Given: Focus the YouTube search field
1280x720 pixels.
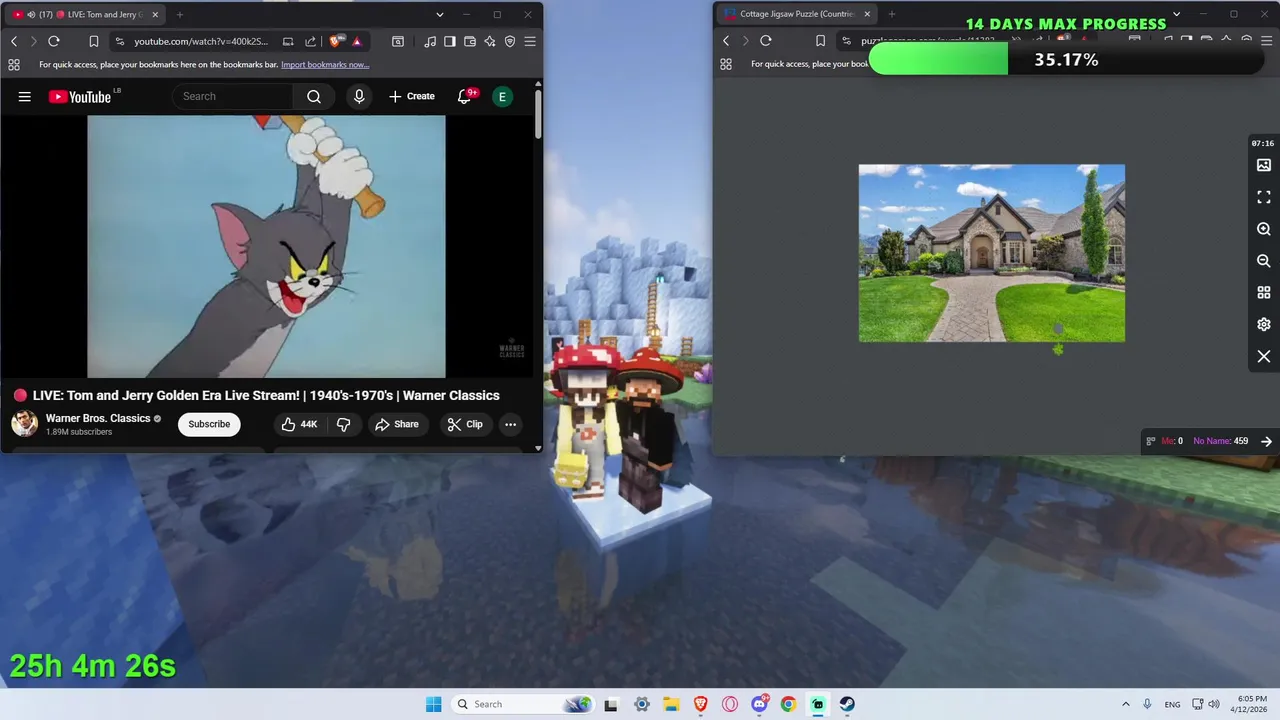Looking at the screenshot, I should [x=234, y=96].
